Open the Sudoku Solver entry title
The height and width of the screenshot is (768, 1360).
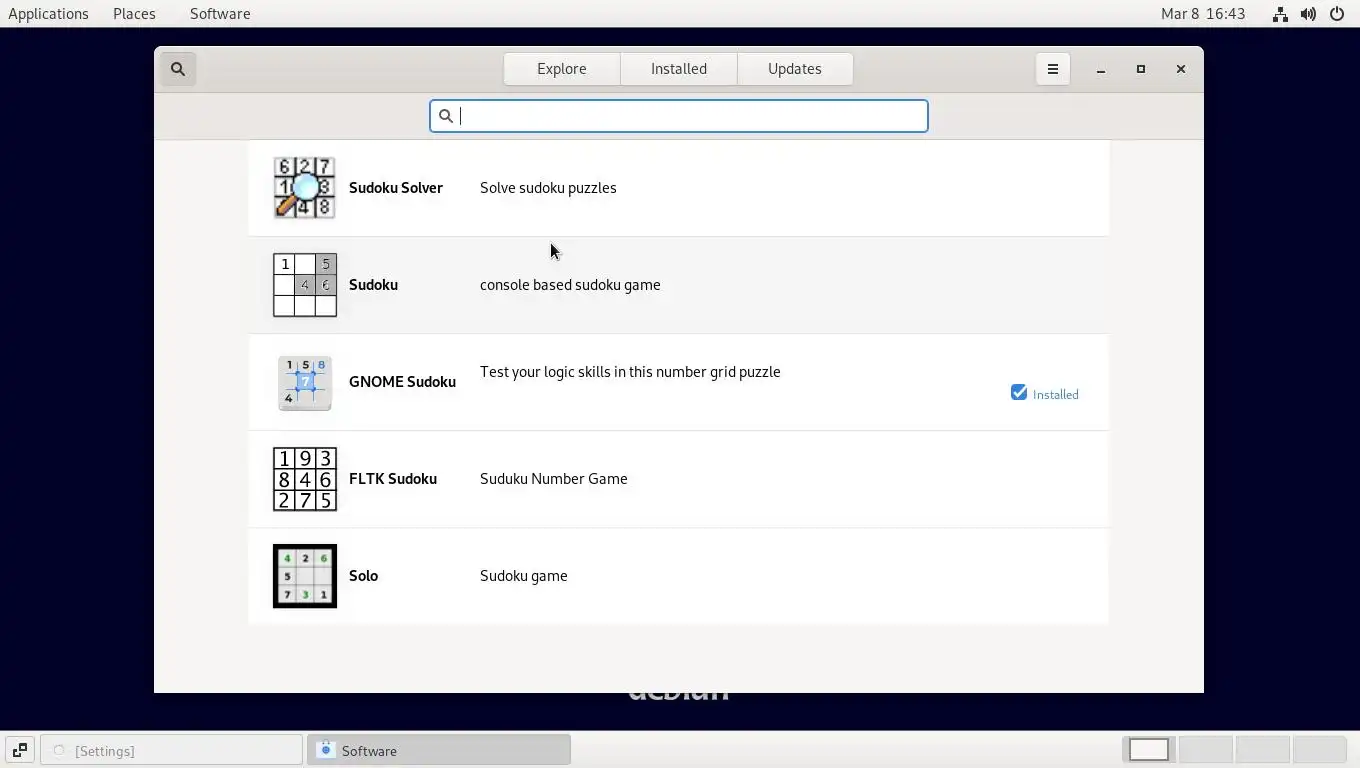tap(396, 188)
